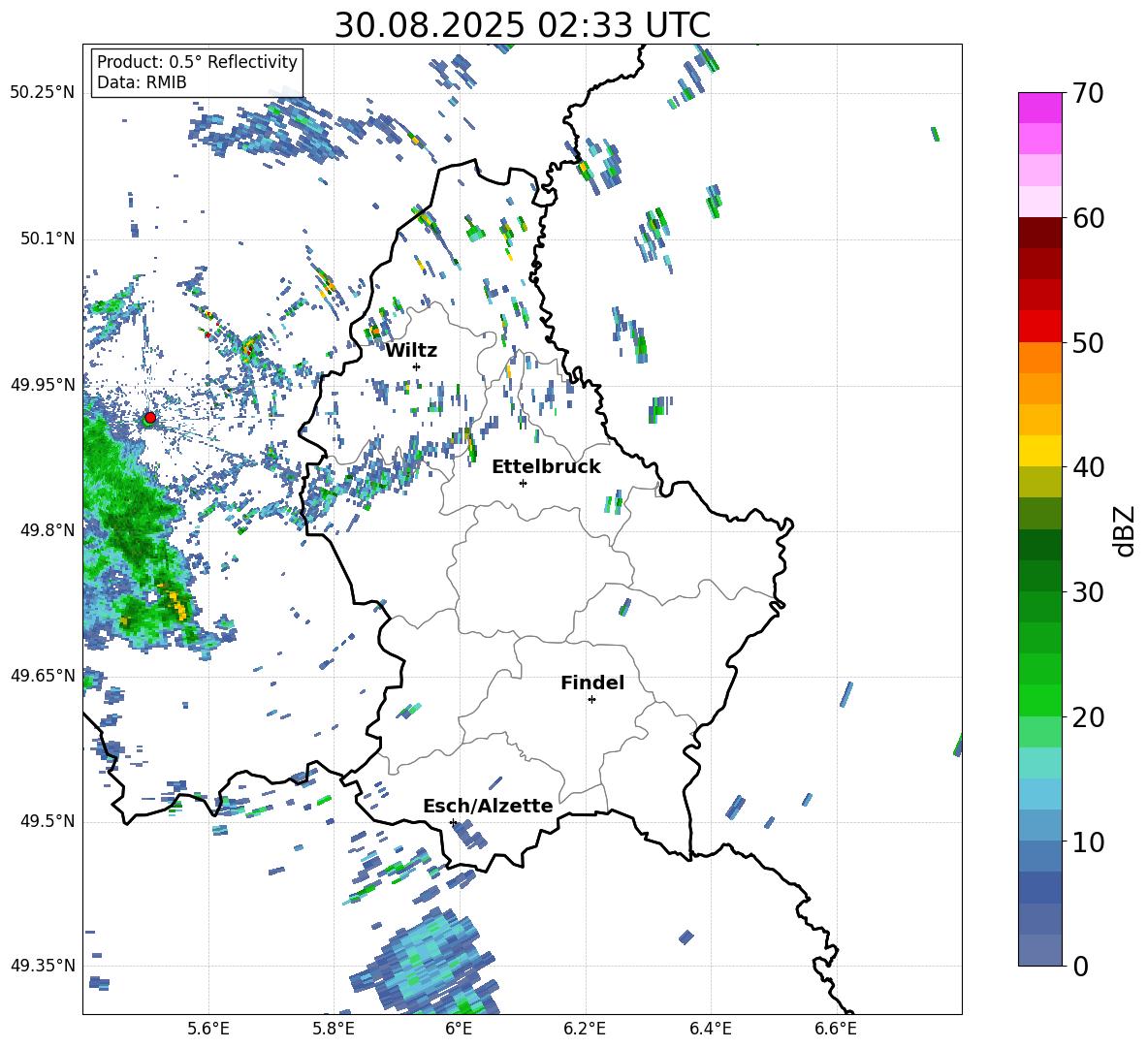Click the Data: RMIB text

point(142,82)
